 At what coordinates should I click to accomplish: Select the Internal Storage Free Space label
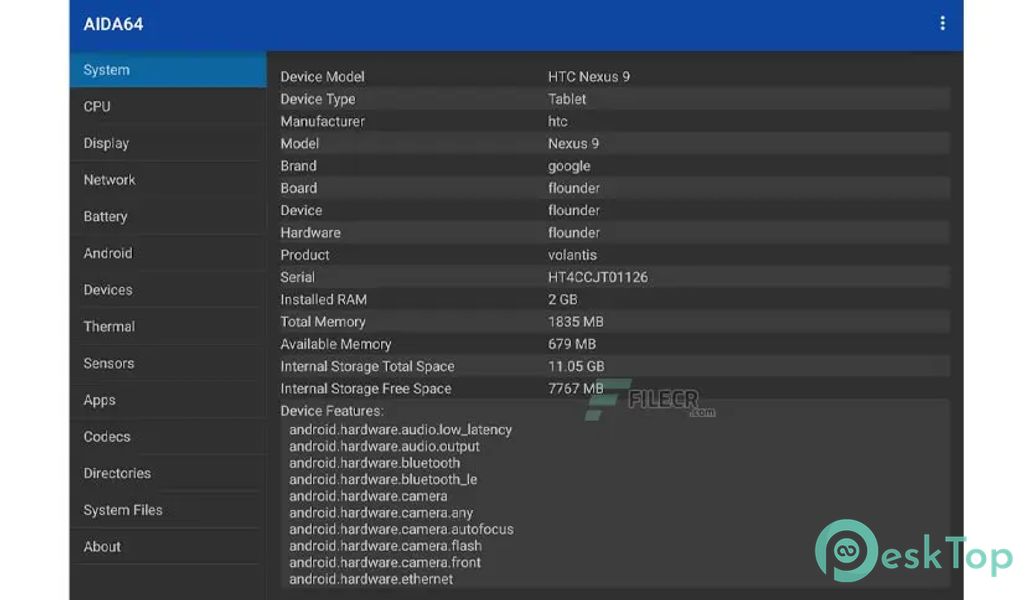click(x=365, y=389)
